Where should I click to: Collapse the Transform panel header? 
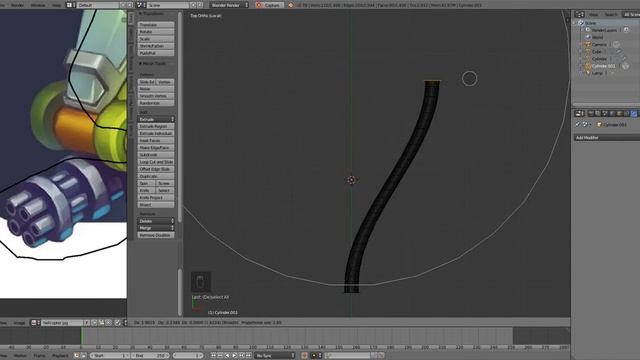[151, 13]
